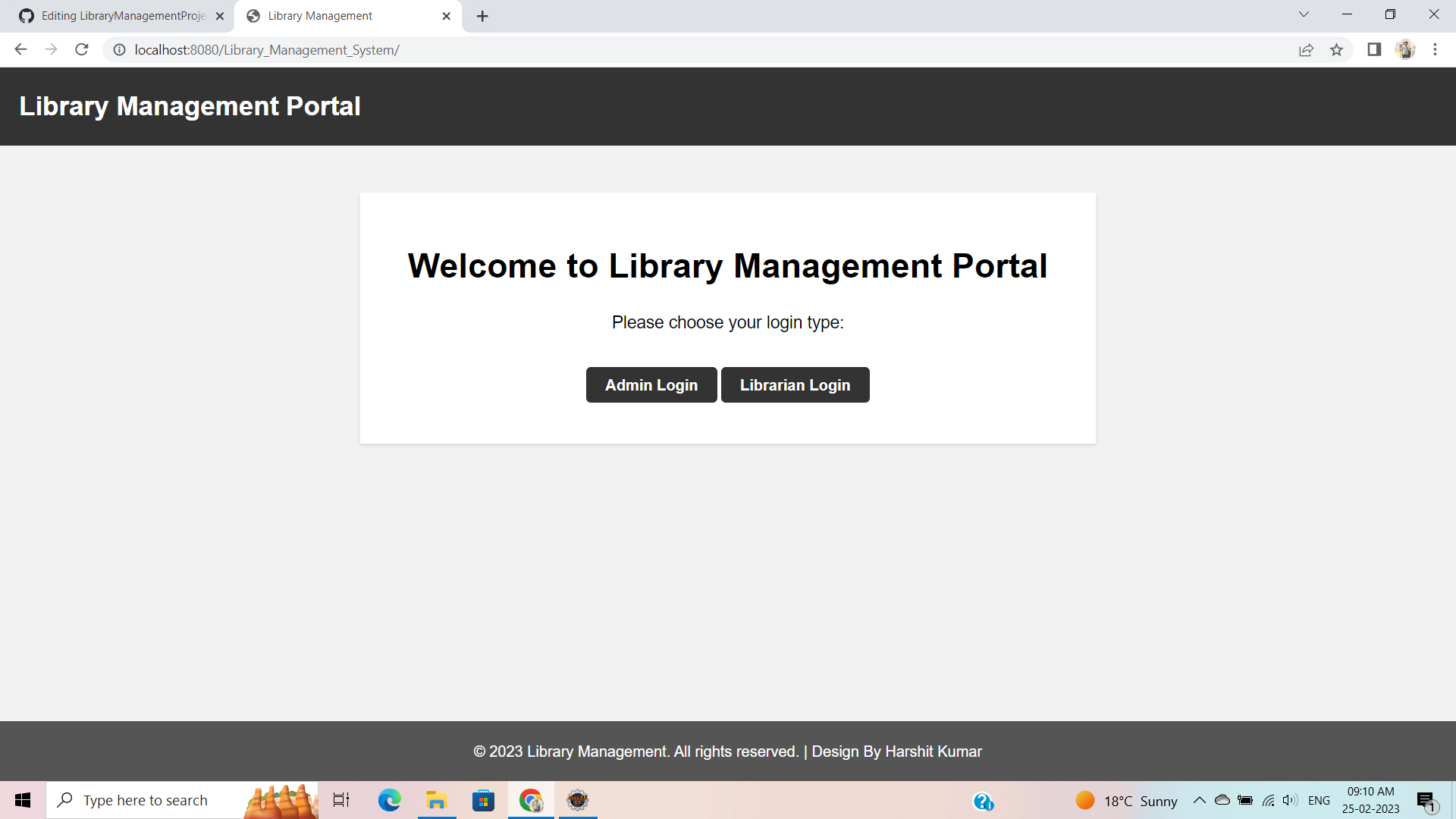1456x819 pixels.
Task: Go back to the previous page
Action: [20, 49]
